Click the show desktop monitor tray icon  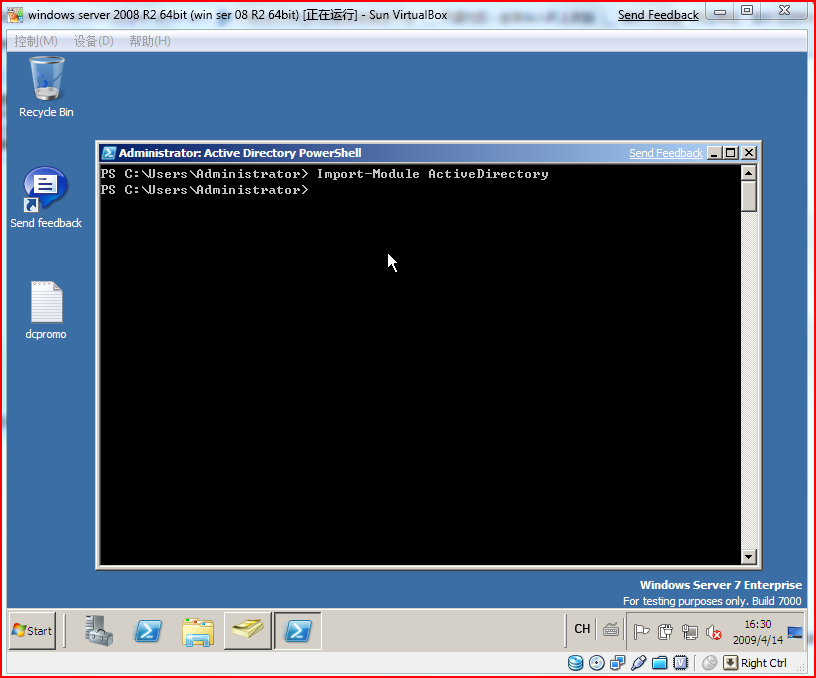795,632
